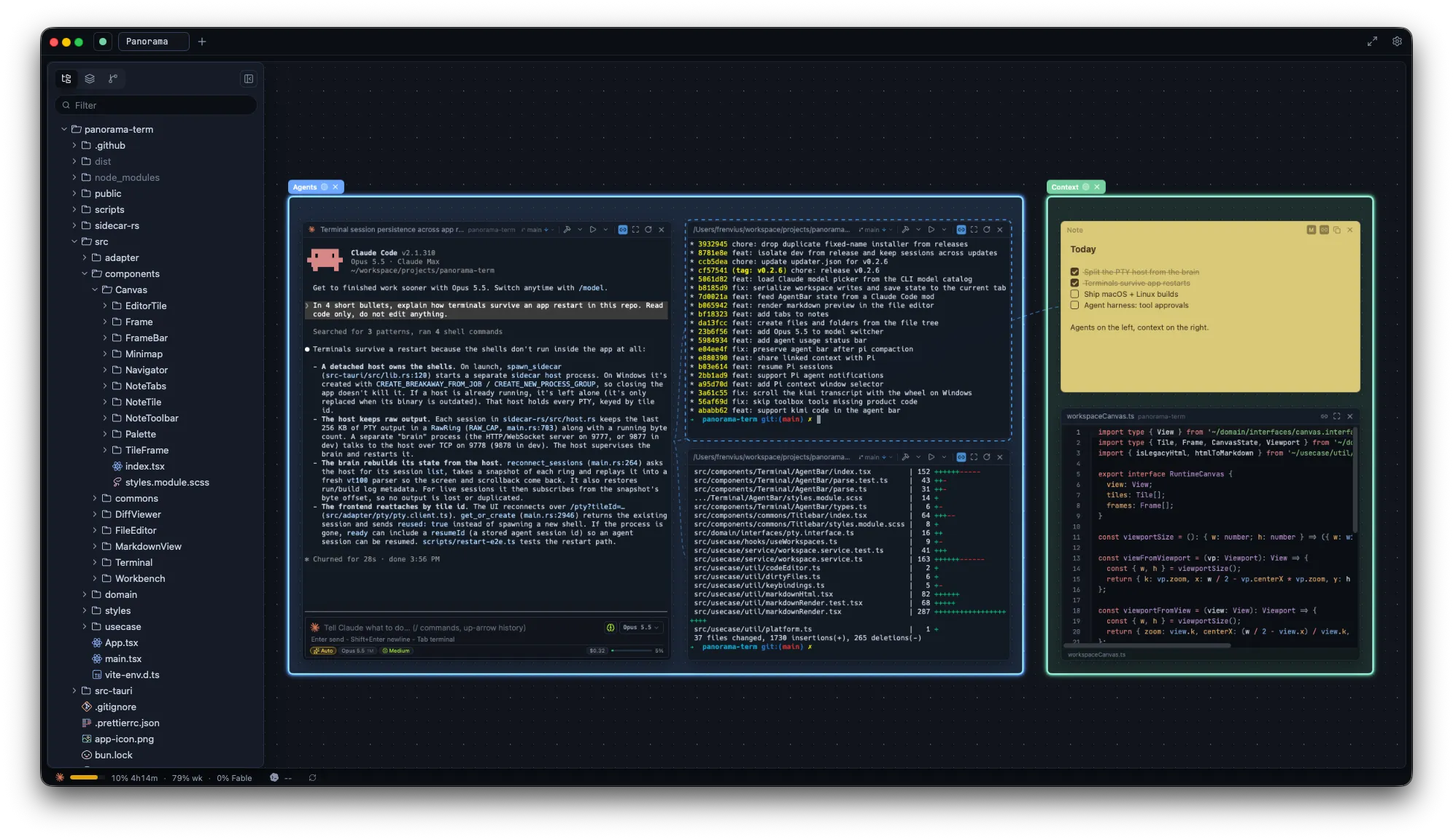Toggle the circle indicator on the Context group label

click(1086, 187)
